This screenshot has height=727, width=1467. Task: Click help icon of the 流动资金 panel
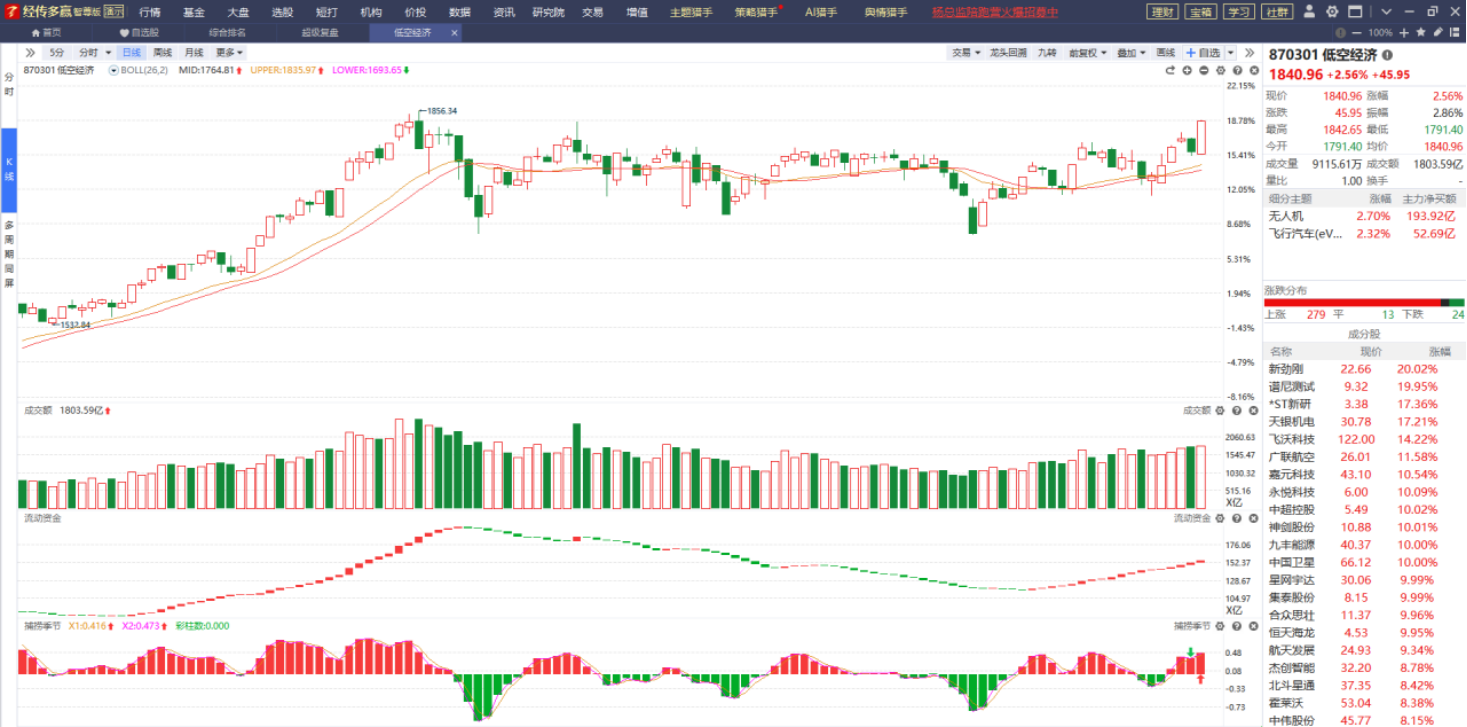pyautogui.click(x=1237, y=518)
